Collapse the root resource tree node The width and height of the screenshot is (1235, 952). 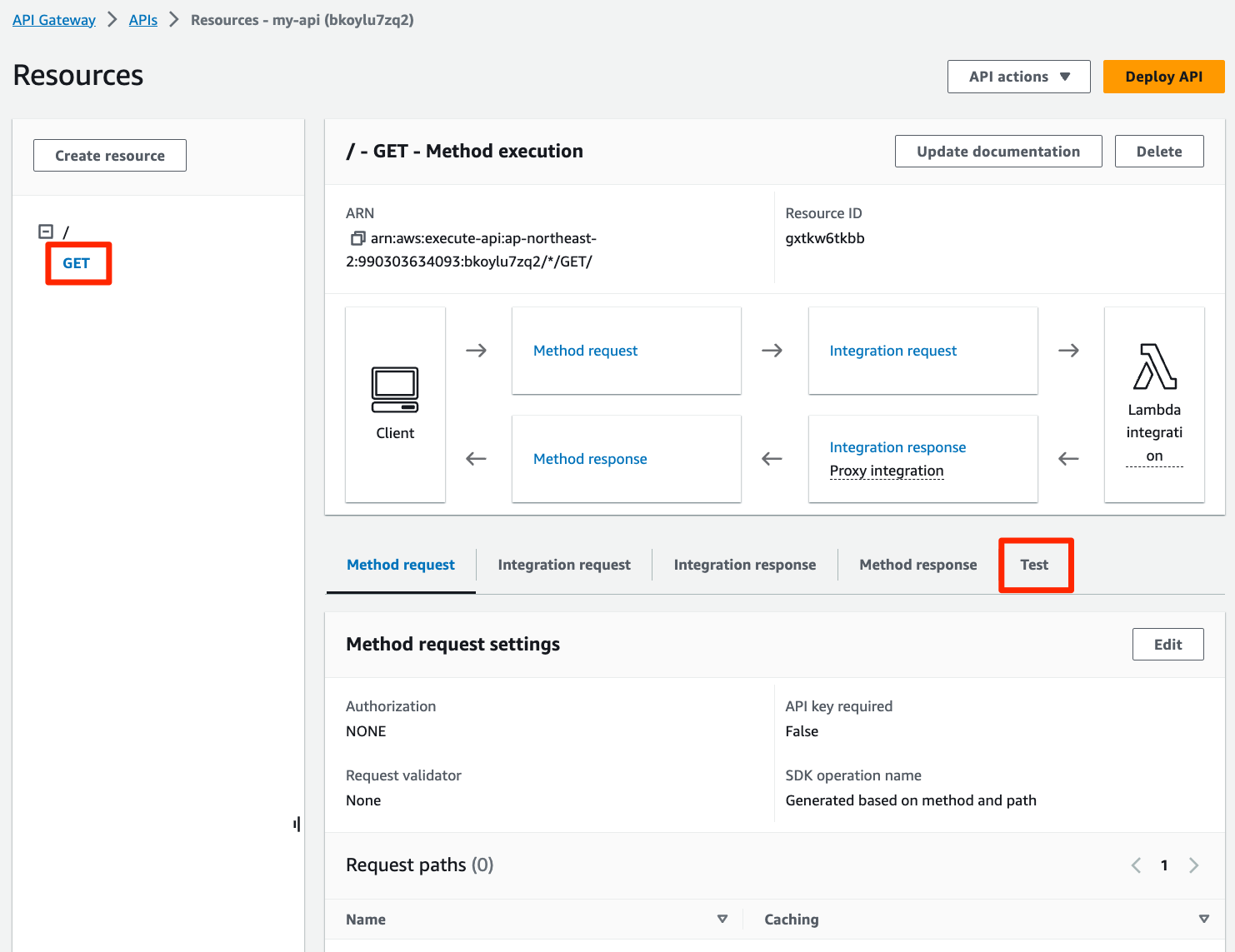click(x=47, y=232)
